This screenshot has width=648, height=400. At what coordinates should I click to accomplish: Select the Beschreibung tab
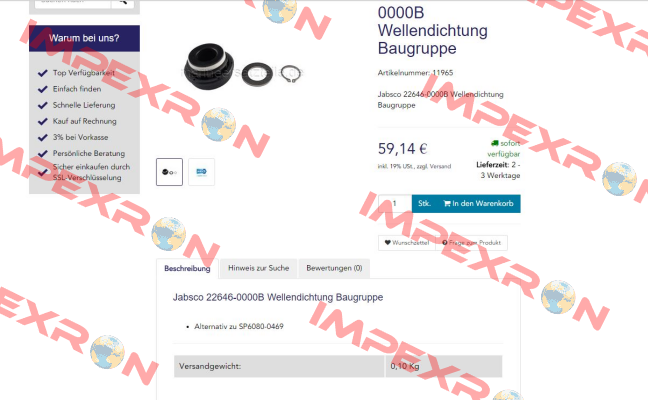(x=187, y=269)
